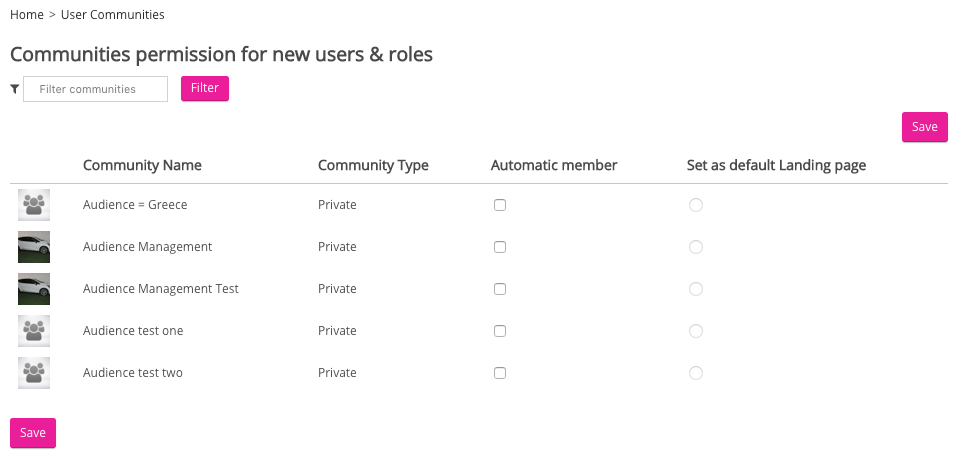The image size is (955, 454).
Task: Click the top right Save button
Action: click(924, 127)
